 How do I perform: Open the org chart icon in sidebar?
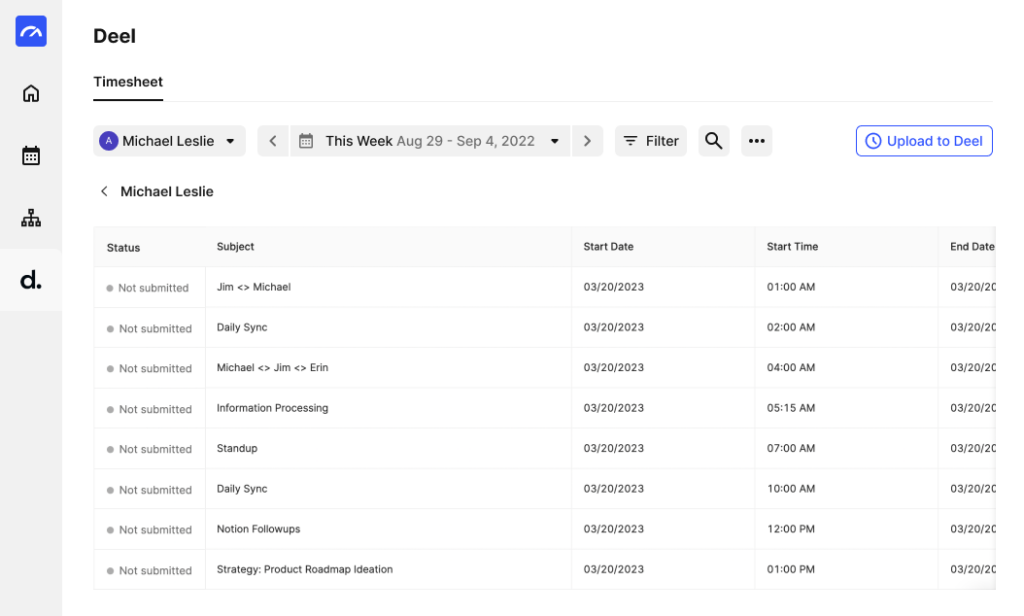[31, 218]
